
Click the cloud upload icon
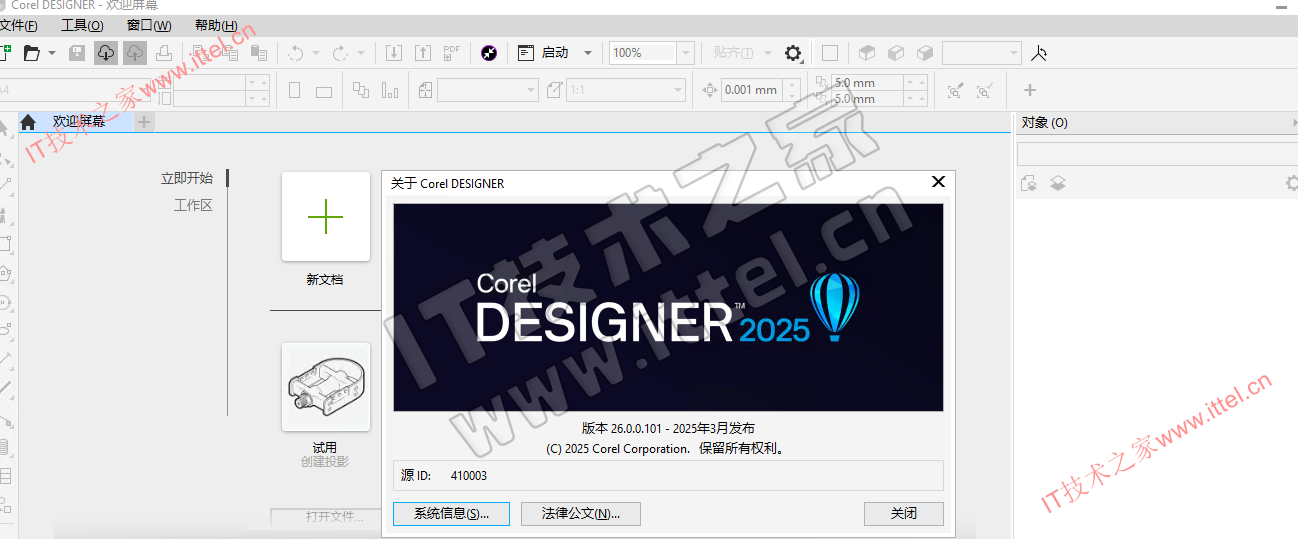[135, 53]
